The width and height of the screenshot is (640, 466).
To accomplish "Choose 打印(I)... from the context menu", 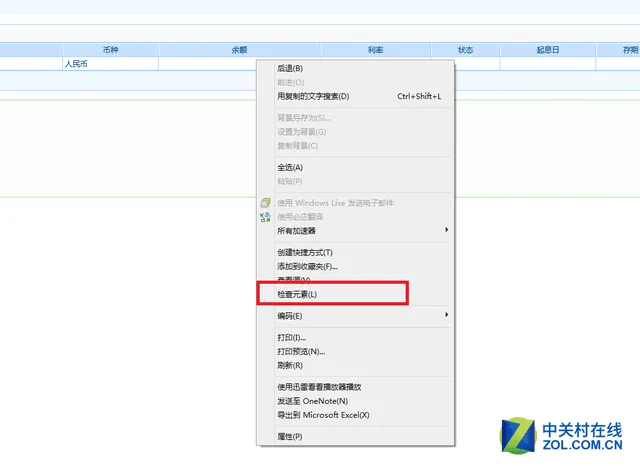I will (355, 337).
